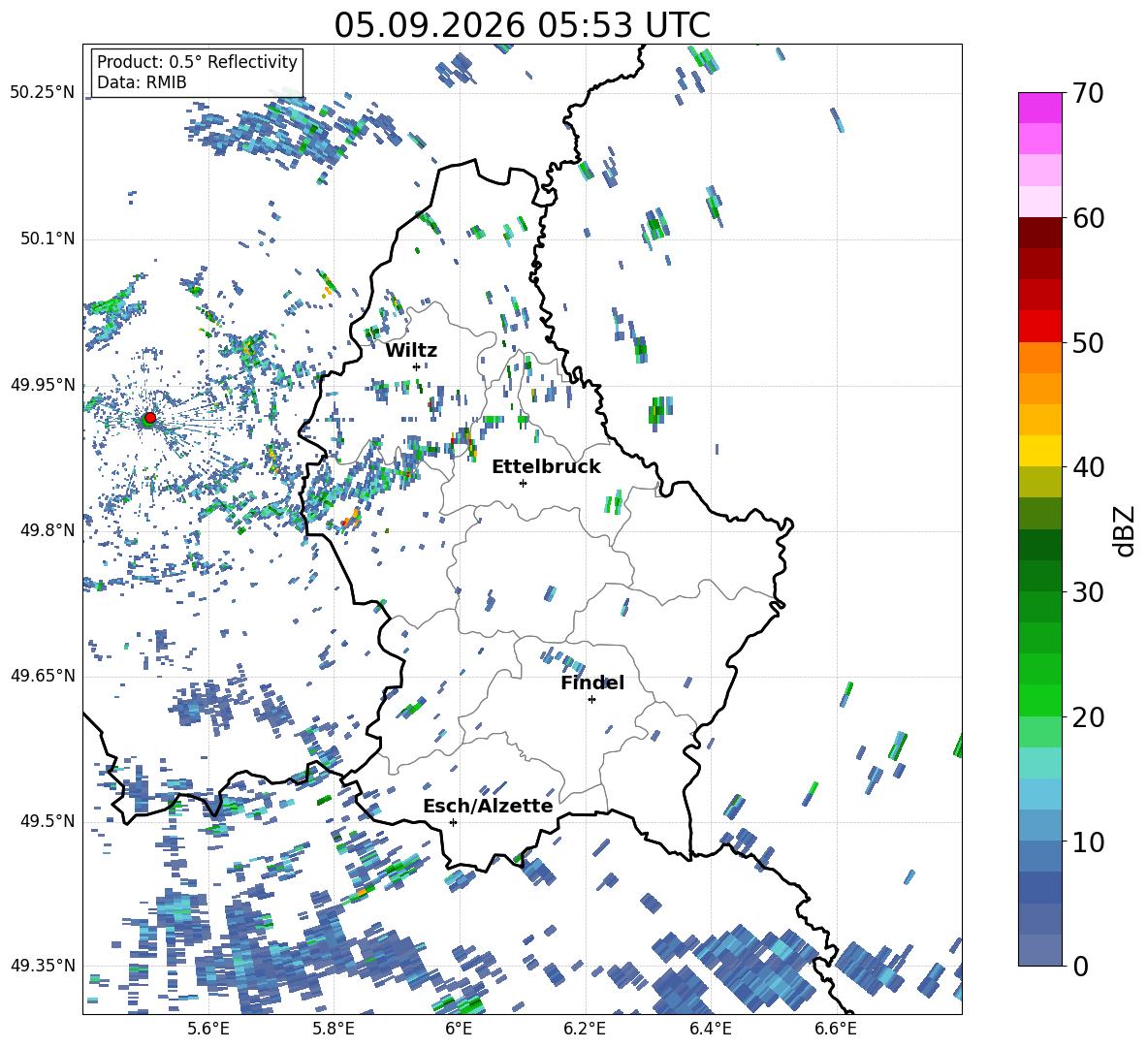Image resolution: width=1148 pixels, height=1048 pixels.
Task: Click the 49.8°N latitude tick label
Action: [48, 530]
